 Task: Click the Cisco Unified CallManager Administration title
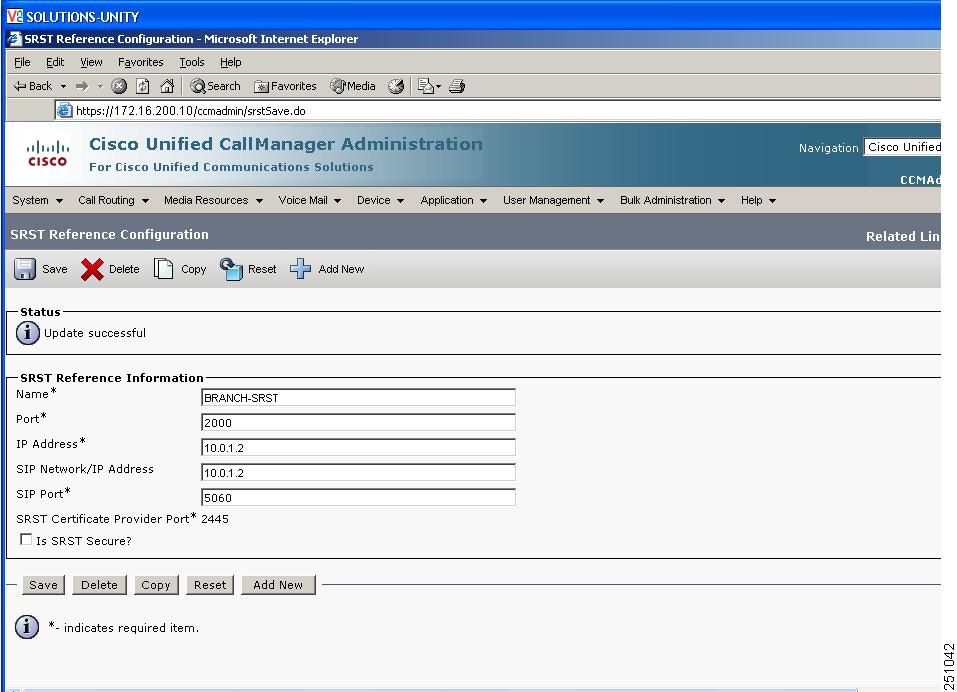[286, 144]
